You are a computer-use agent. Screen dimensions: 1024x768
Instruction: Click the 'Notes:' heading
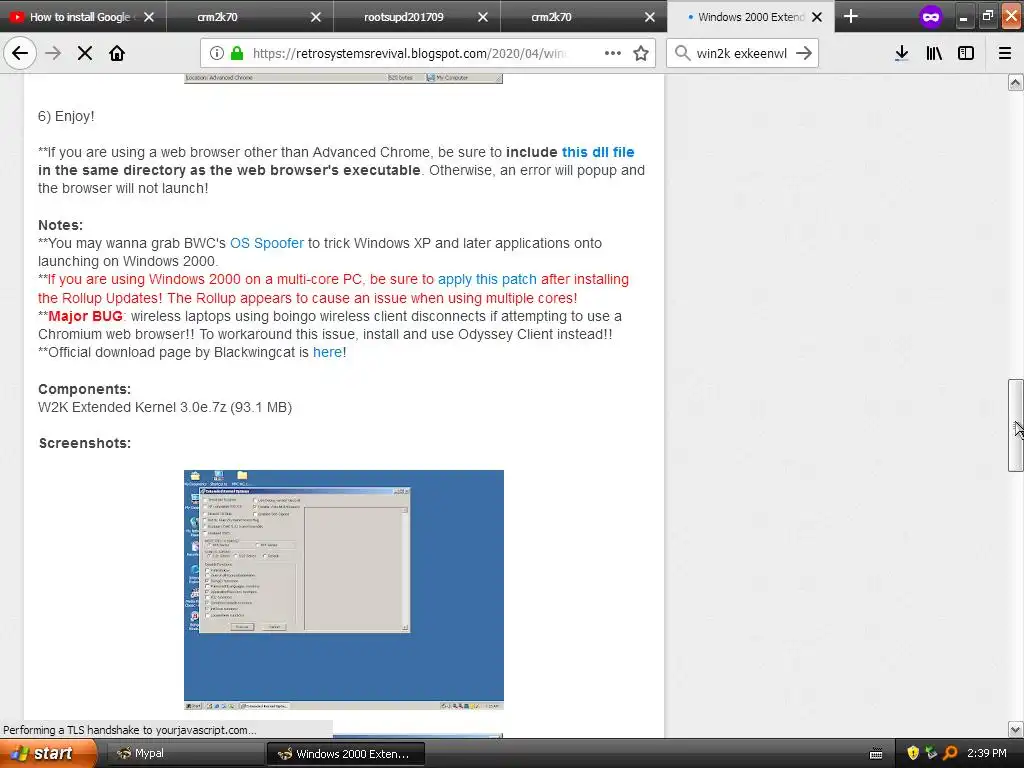[60, 225]
